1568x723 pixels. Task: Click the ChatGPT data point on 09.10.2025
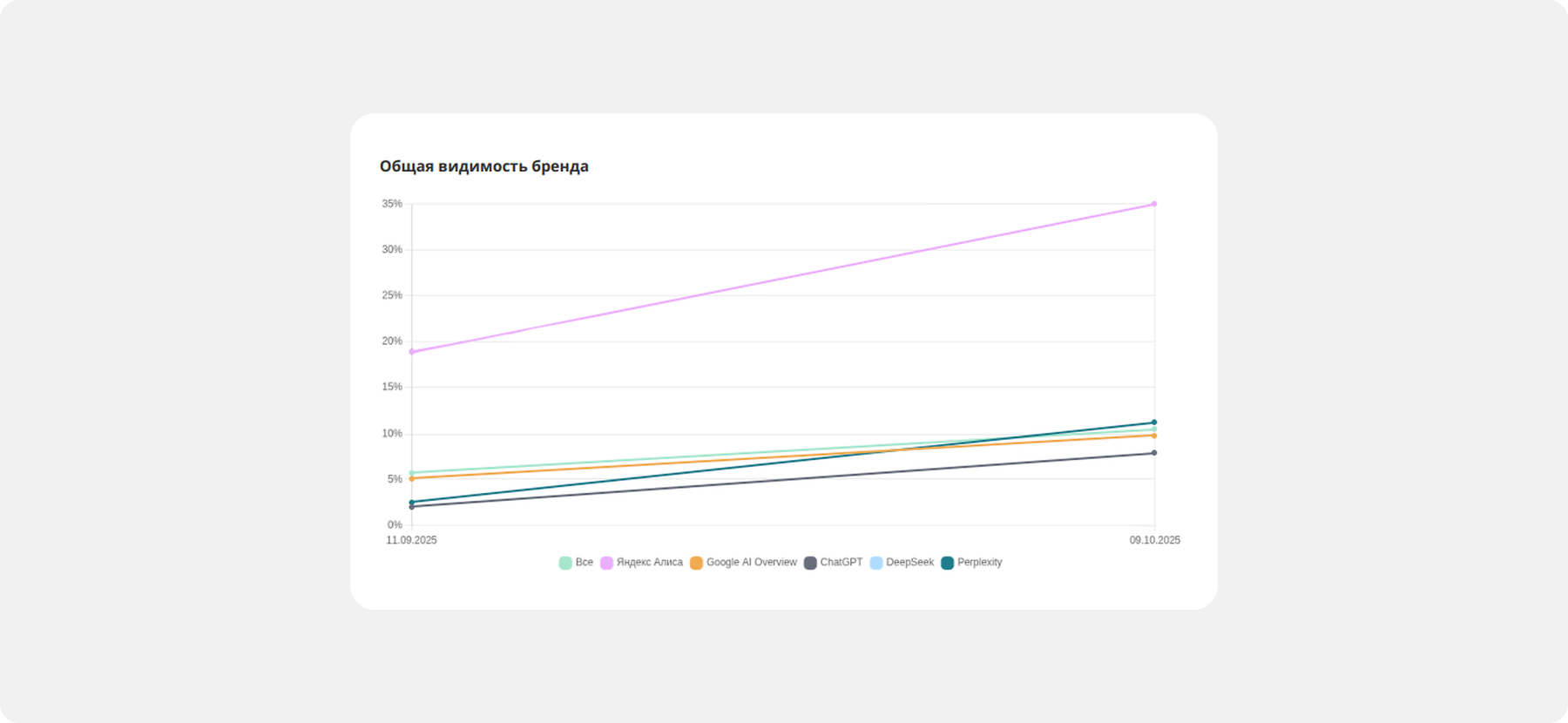coord(1154,453)
